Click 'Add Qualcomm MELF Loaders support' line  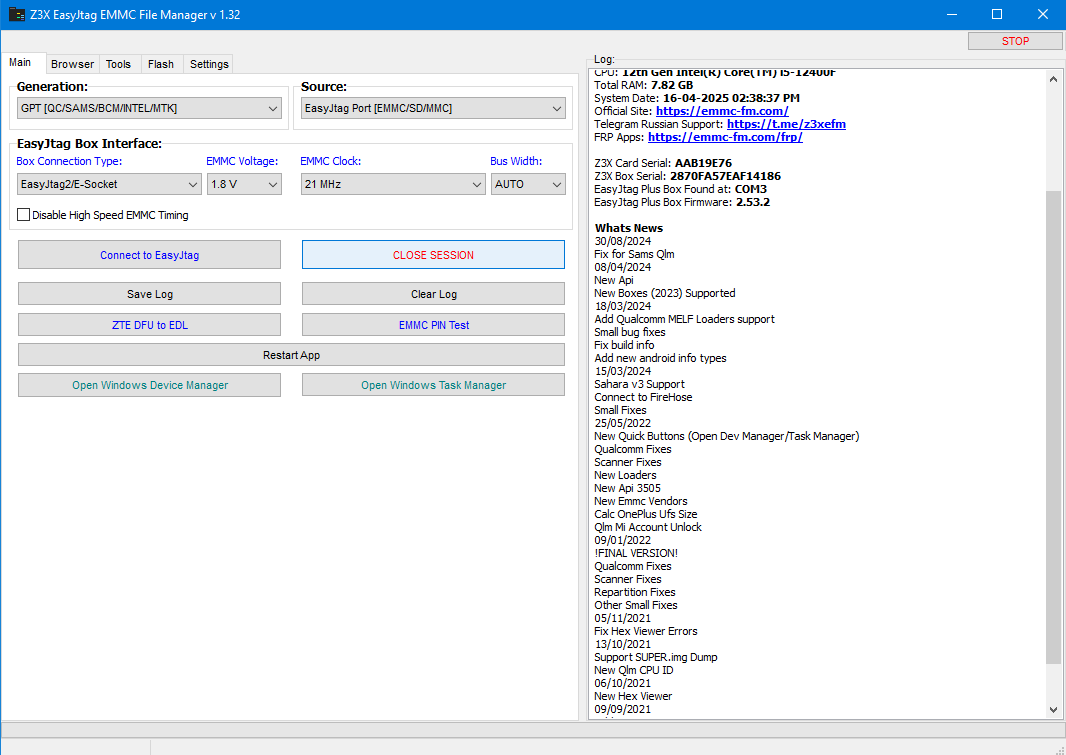point(684,319)
